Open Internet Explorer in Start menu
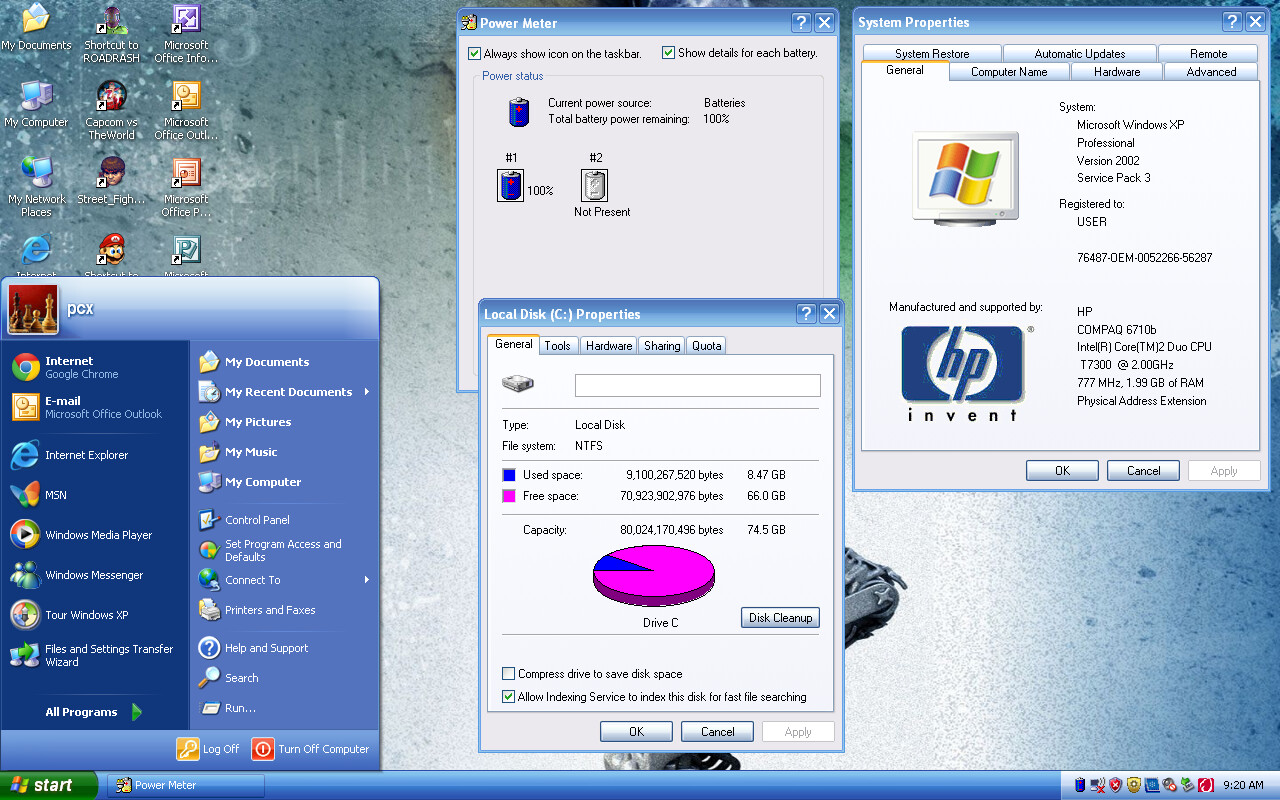 (95, 455)
